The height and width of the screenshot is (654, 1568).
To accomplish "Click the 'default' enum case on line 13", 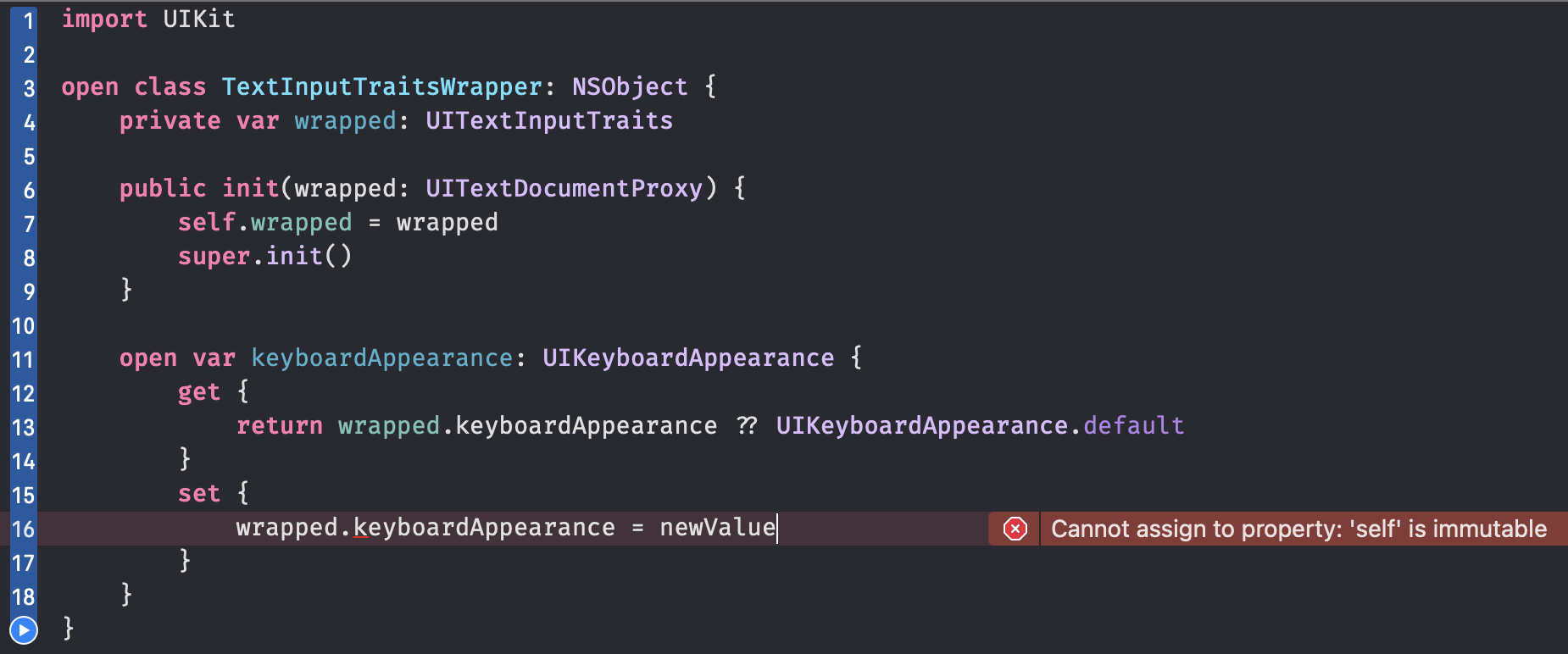I will click(1133, 425).
